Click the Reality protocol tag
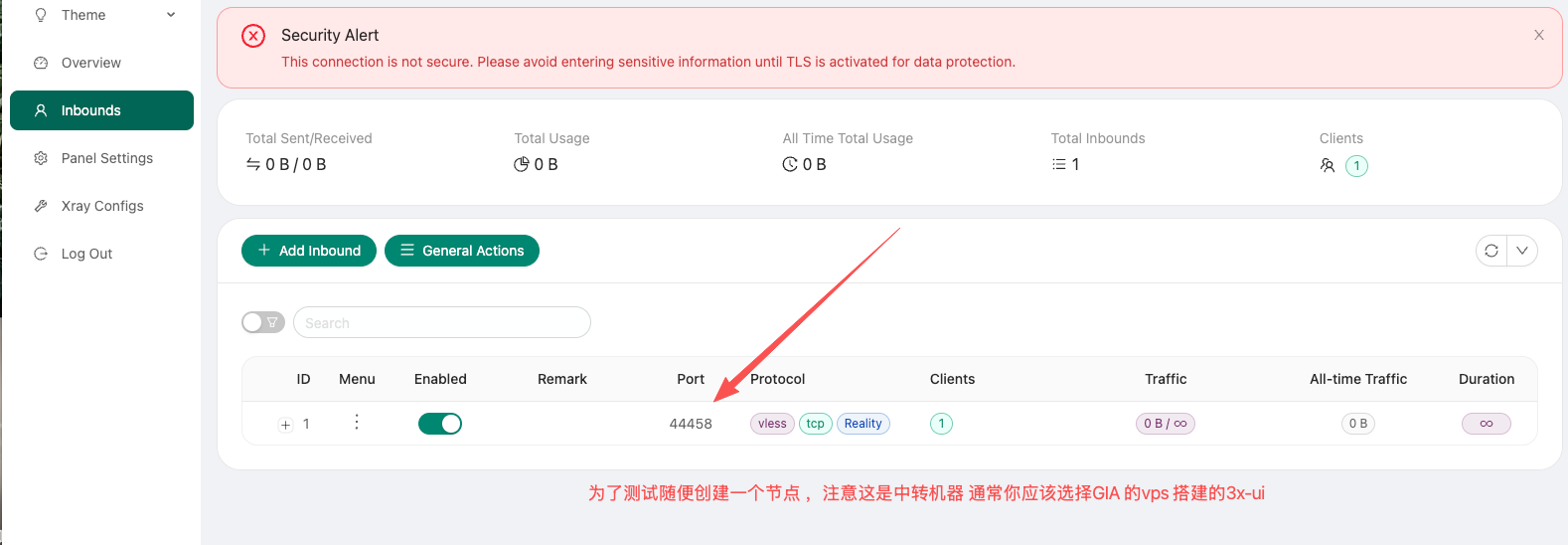1568x545 pixels. pyautogui.click(x=862, y=424)
